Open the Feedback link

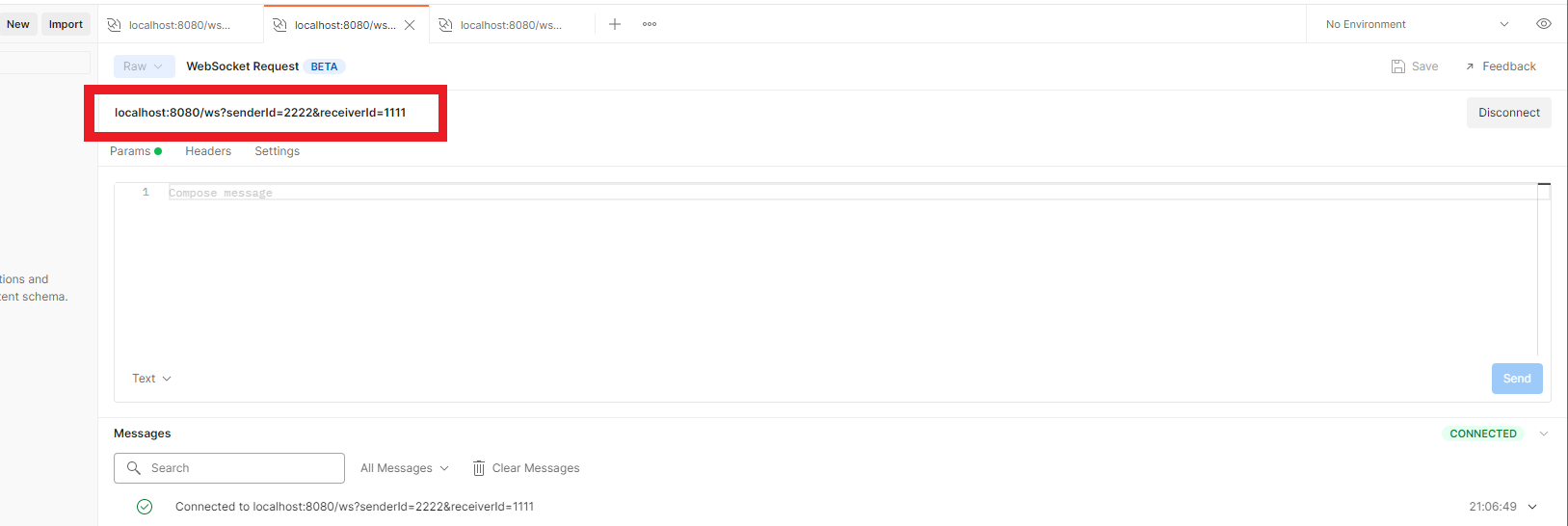click(1501, 66)
